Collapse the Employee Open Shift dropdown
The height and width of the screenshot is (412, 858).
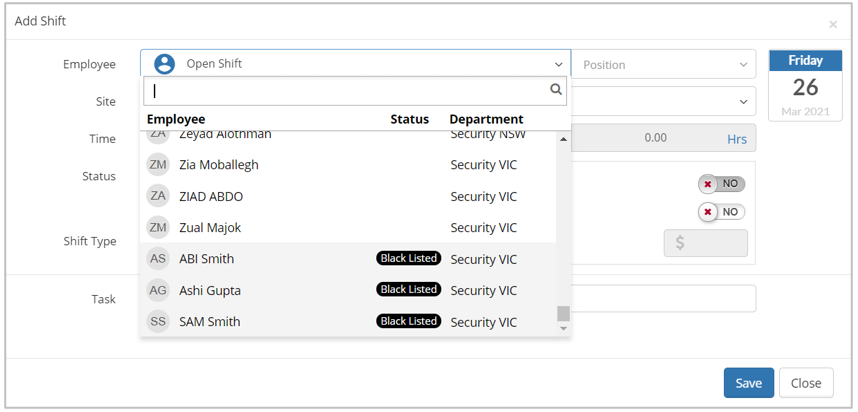pyautogui.click(x=558, y=65)
